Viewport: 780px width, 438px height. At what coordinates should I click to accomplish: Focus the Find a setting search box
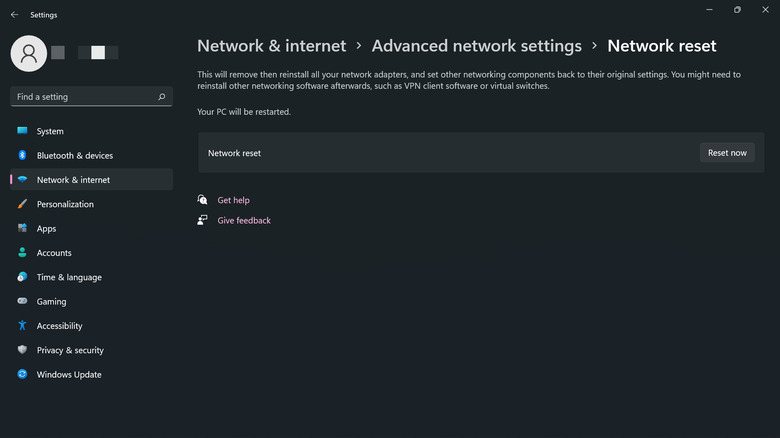[84, 97]
